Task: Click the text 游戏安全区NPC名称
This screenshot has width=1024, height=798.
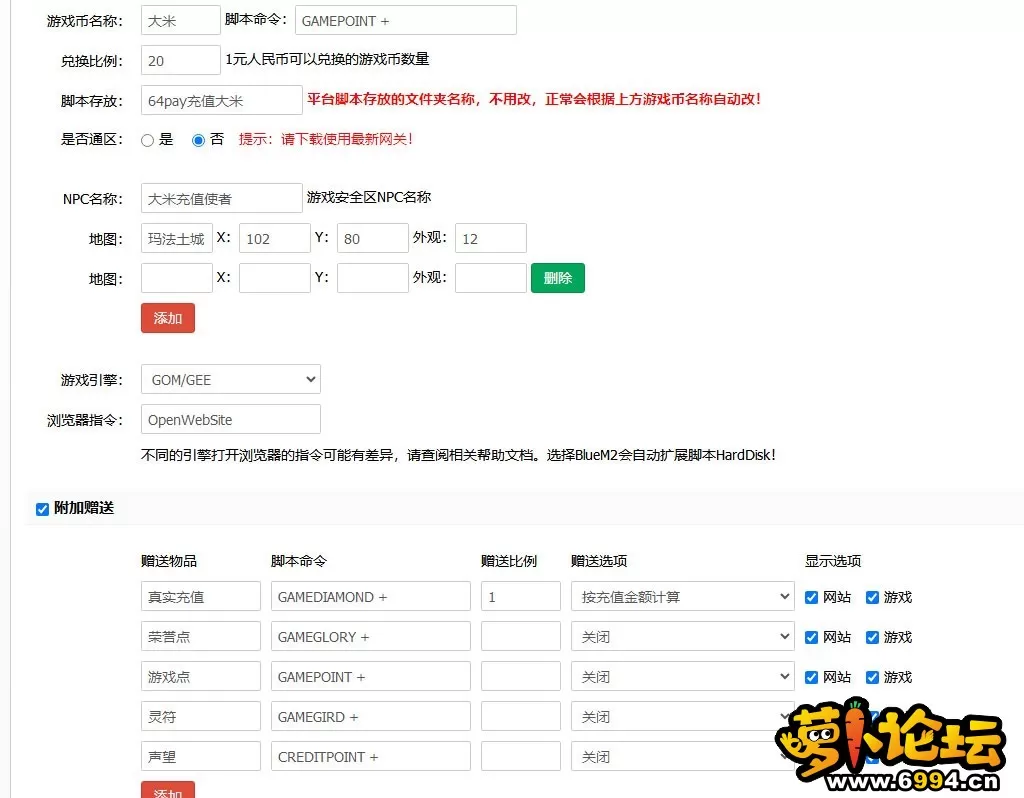Action: click(x=369, y=197)
